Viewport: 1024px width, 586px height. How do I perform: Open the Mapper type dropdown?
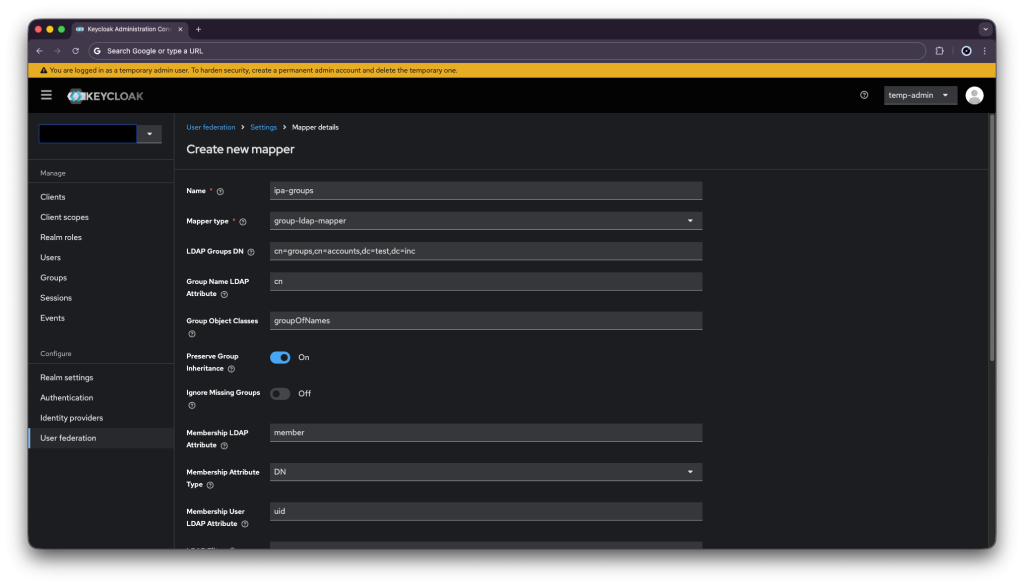pyautogui.click(x=486, y=220)
